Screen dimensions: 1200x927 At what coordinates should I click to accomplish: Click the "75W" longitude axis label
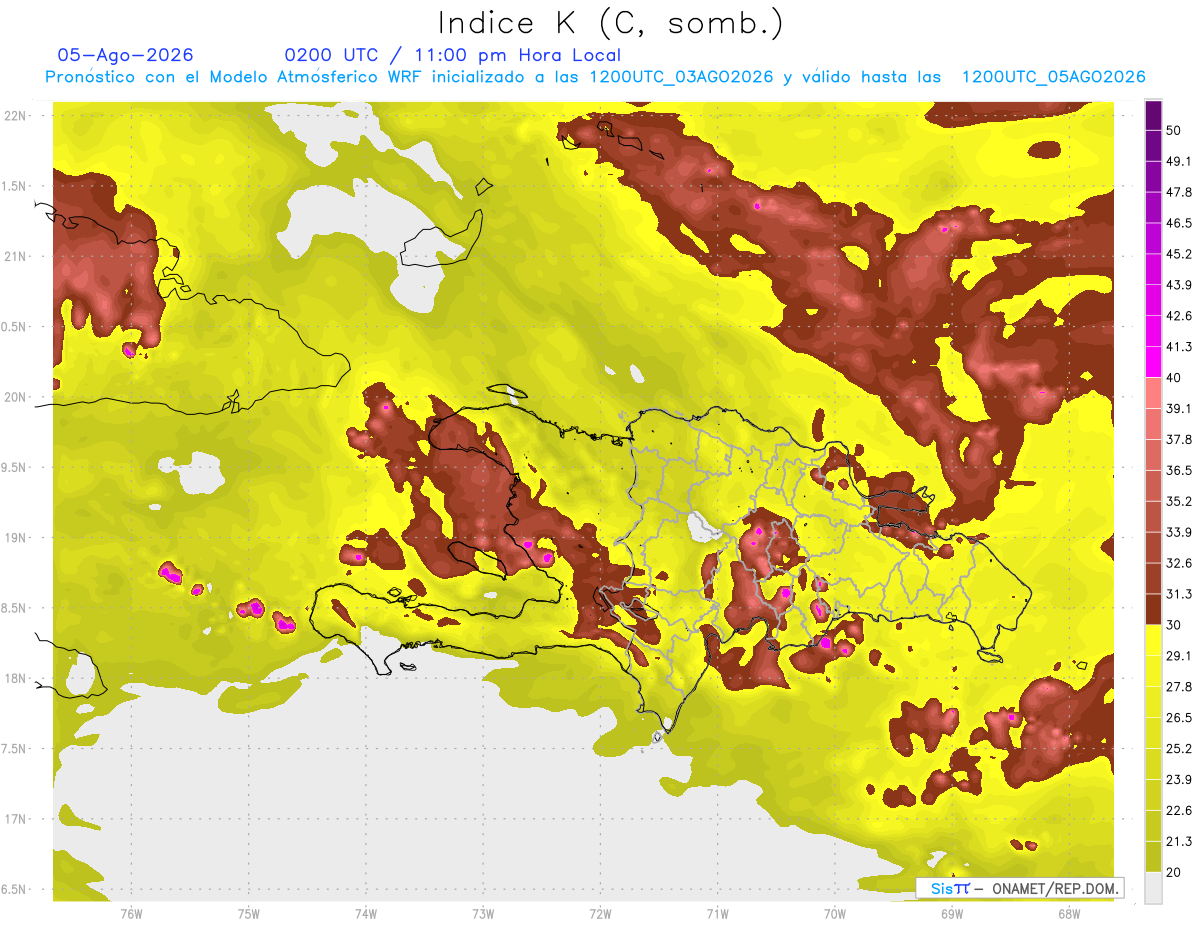(248, 914)
